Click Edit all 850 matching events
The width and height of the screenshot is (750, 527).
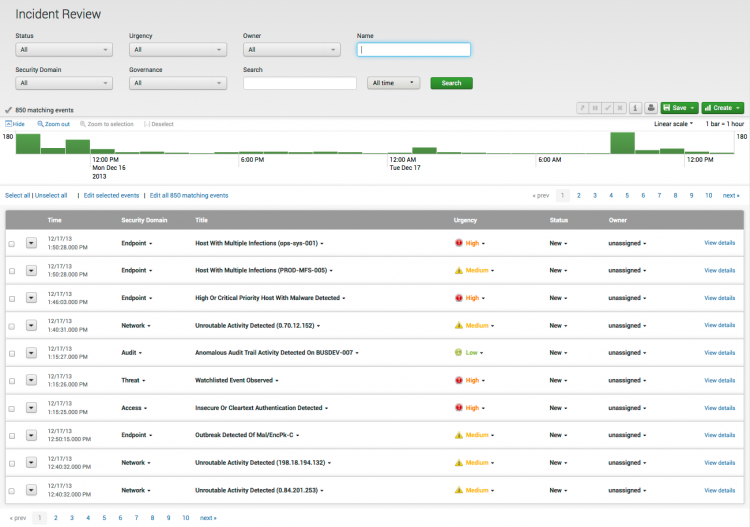click(x=189, y=196)
